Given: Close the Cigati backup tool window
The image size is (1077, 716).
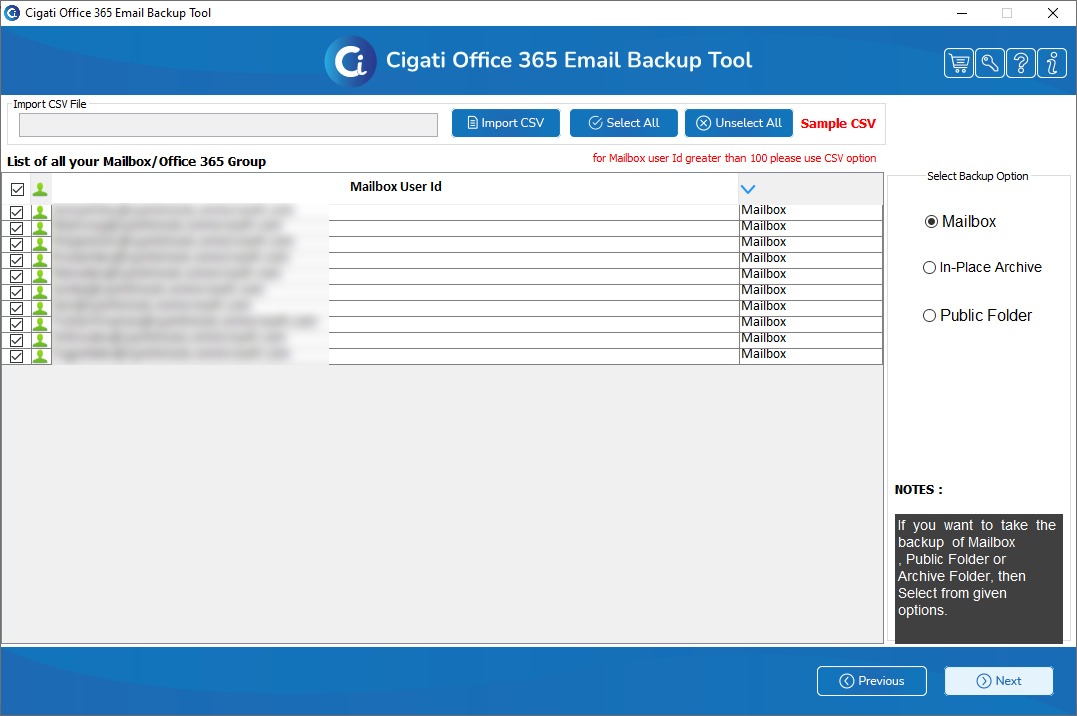Looking at the screenshot, I should pos(1052,13).
